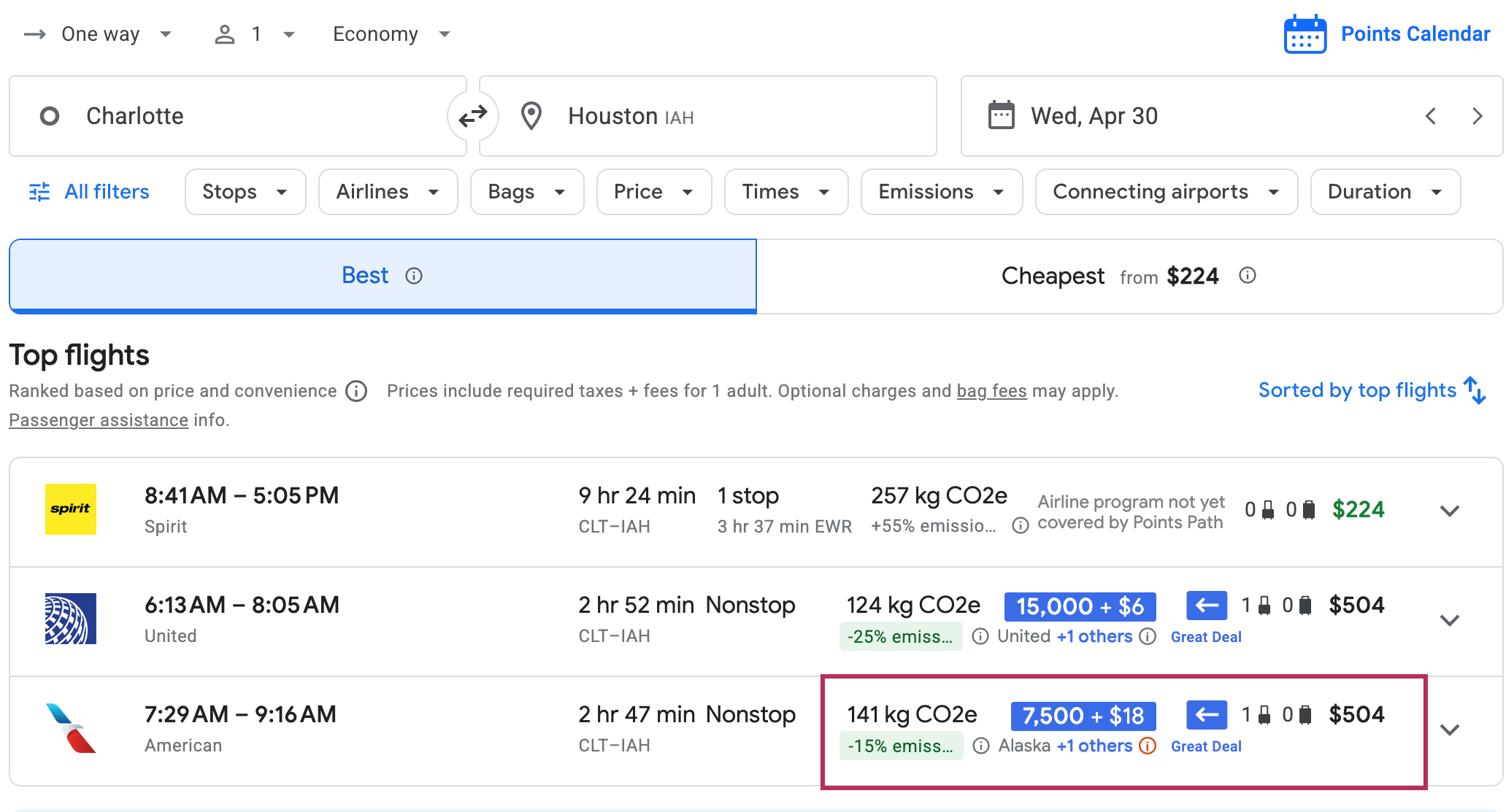1506x812 pixels.
Task: Switch to the Cheapest tab
Action: click(1129, 277)
